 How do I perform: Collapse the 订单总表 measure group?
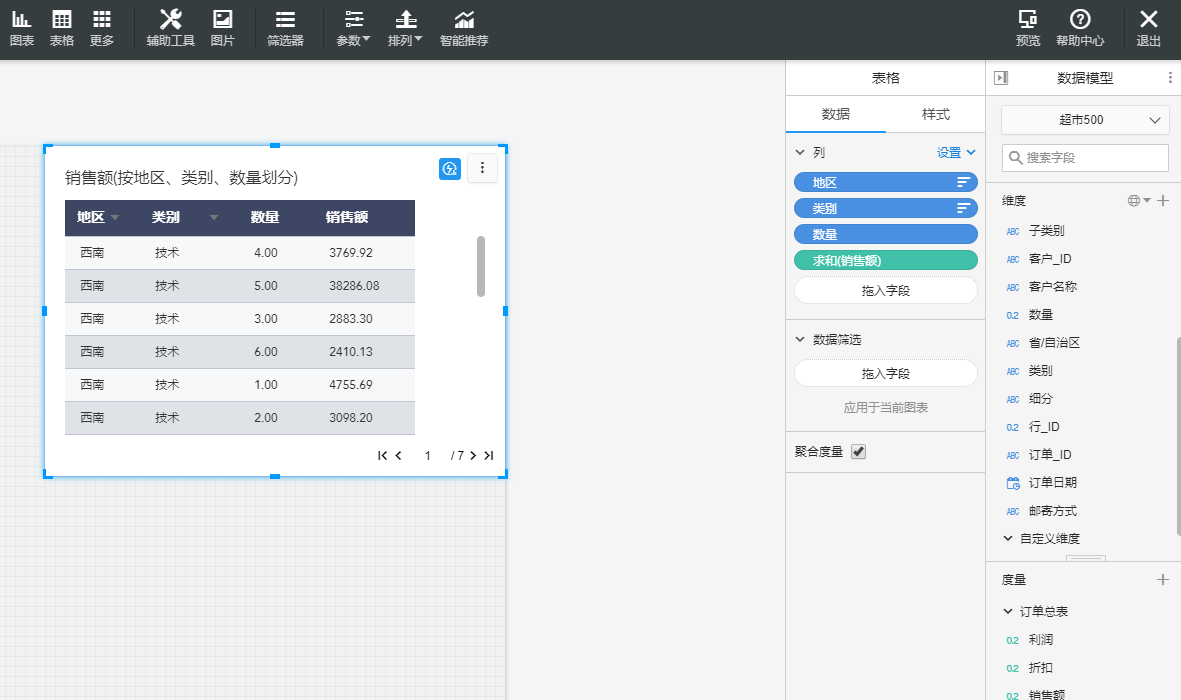coord(1008,611)
